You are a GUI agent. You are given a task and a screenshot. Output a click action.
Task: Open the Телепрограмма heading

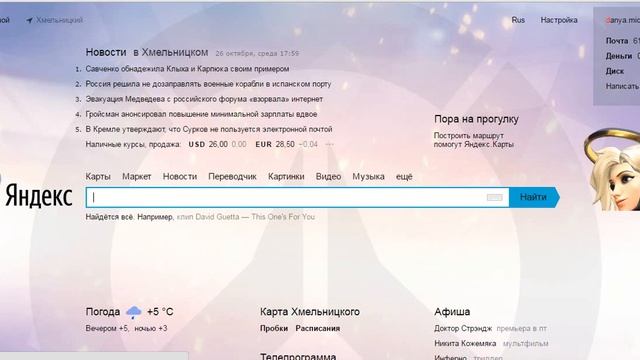pos(298,356)
